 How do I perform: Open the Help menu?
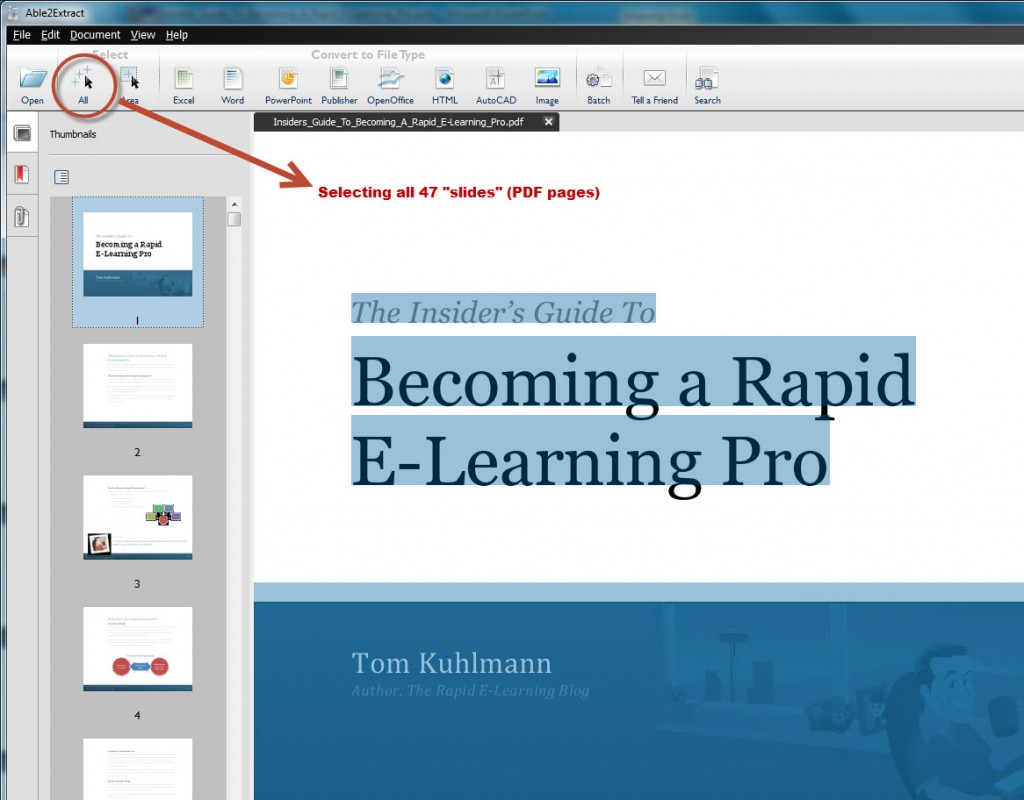pyautogui.click(x=176, y=35)
